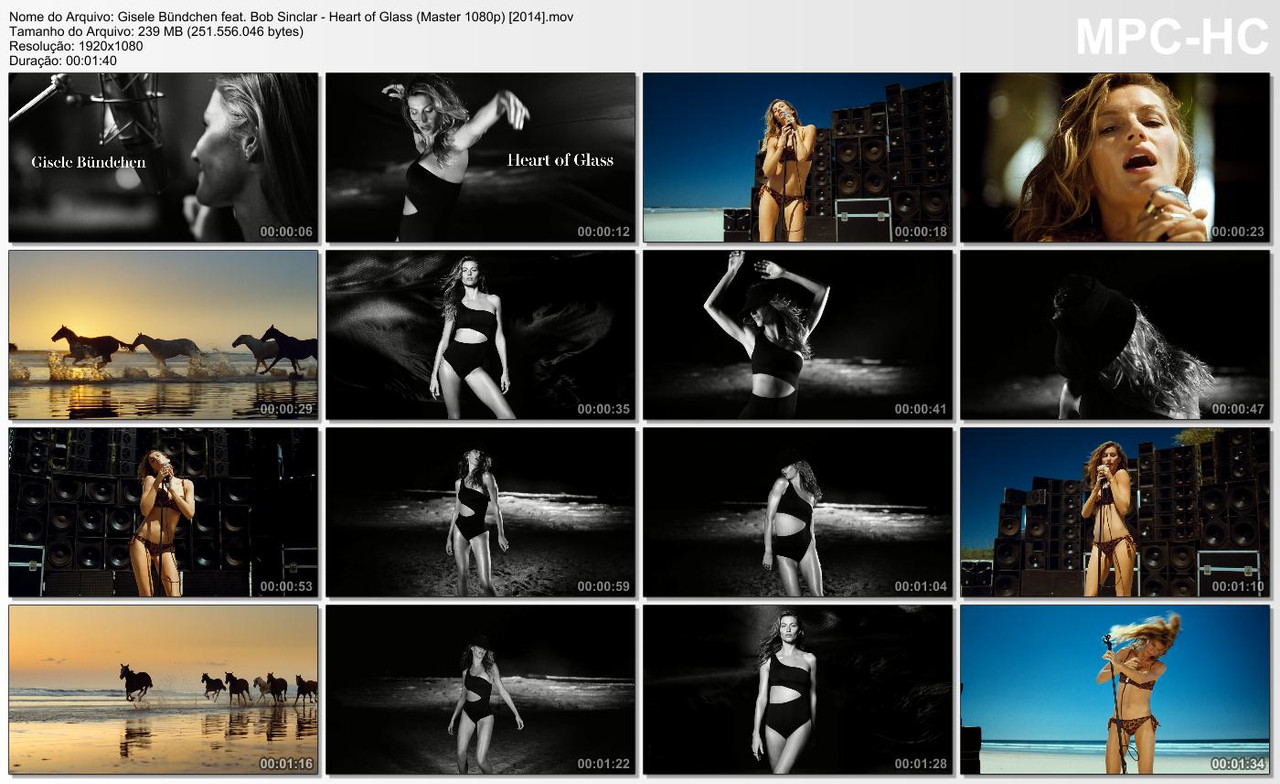
Task: Select the back-turned pose thumbnail at 00:01:04
Action: tap(798, 512)
